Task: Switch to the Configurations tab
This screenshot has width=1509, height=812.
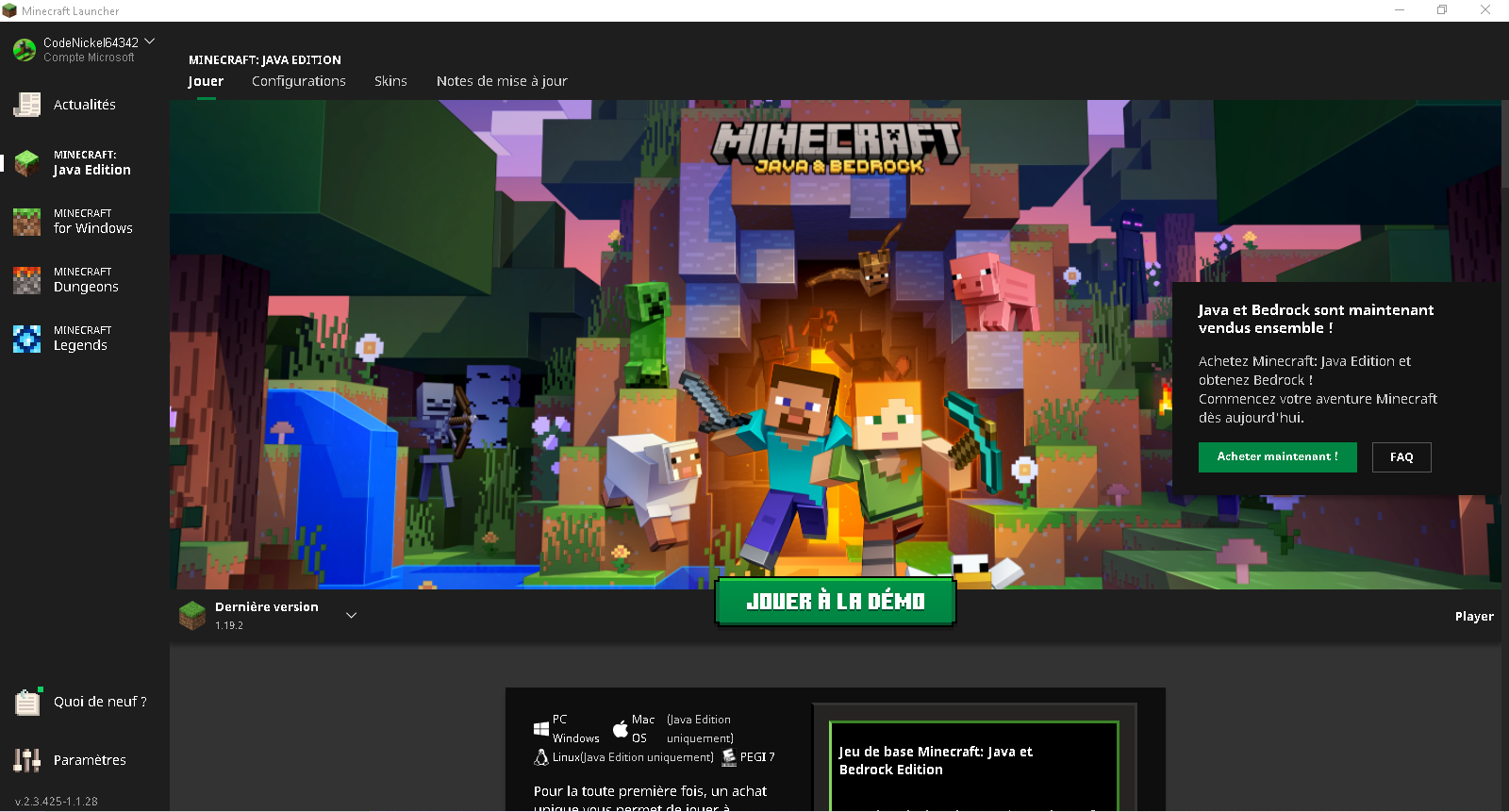Action: click(298, 81)
